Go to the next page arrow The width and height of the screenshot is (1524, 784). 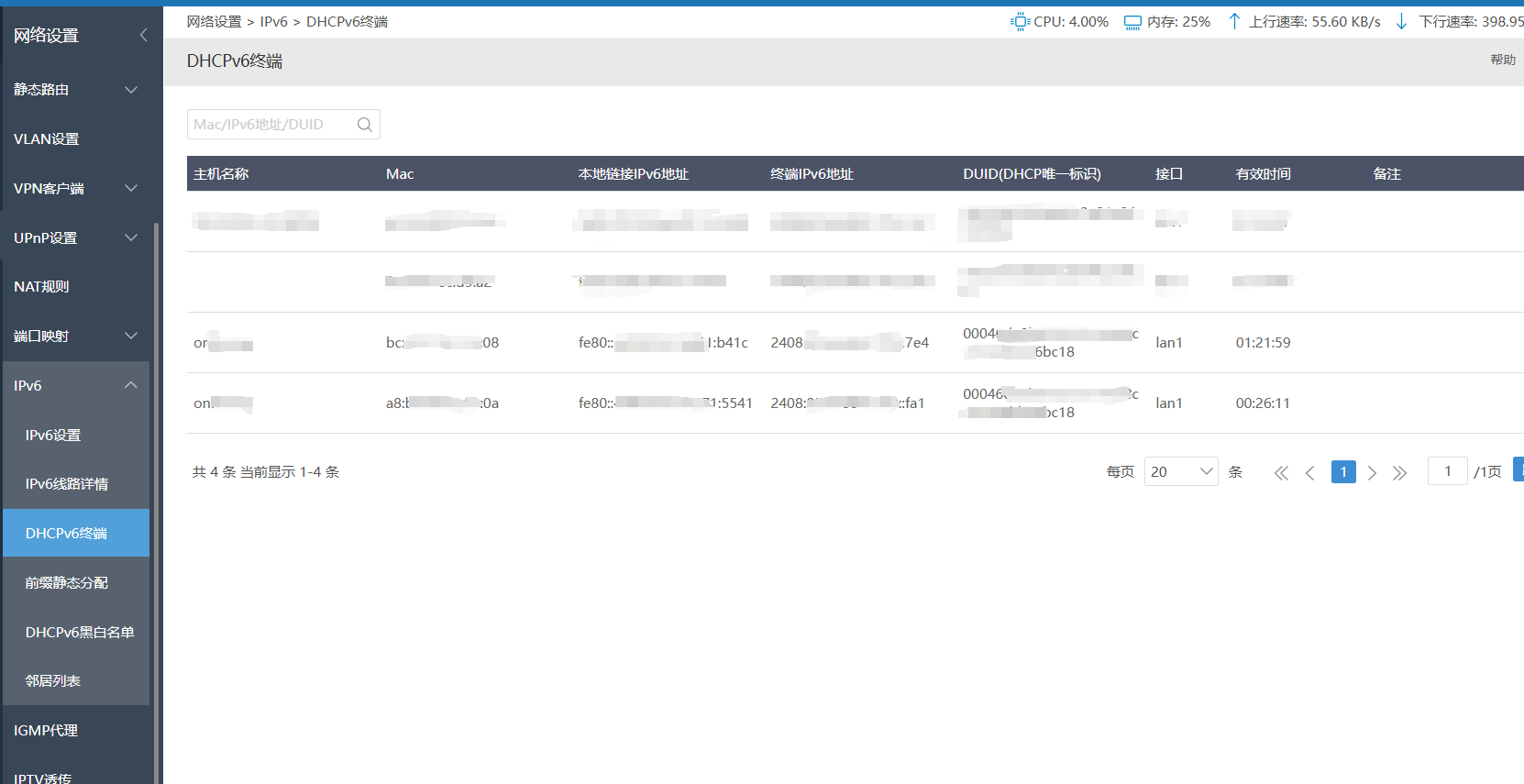click(1372, 473)
